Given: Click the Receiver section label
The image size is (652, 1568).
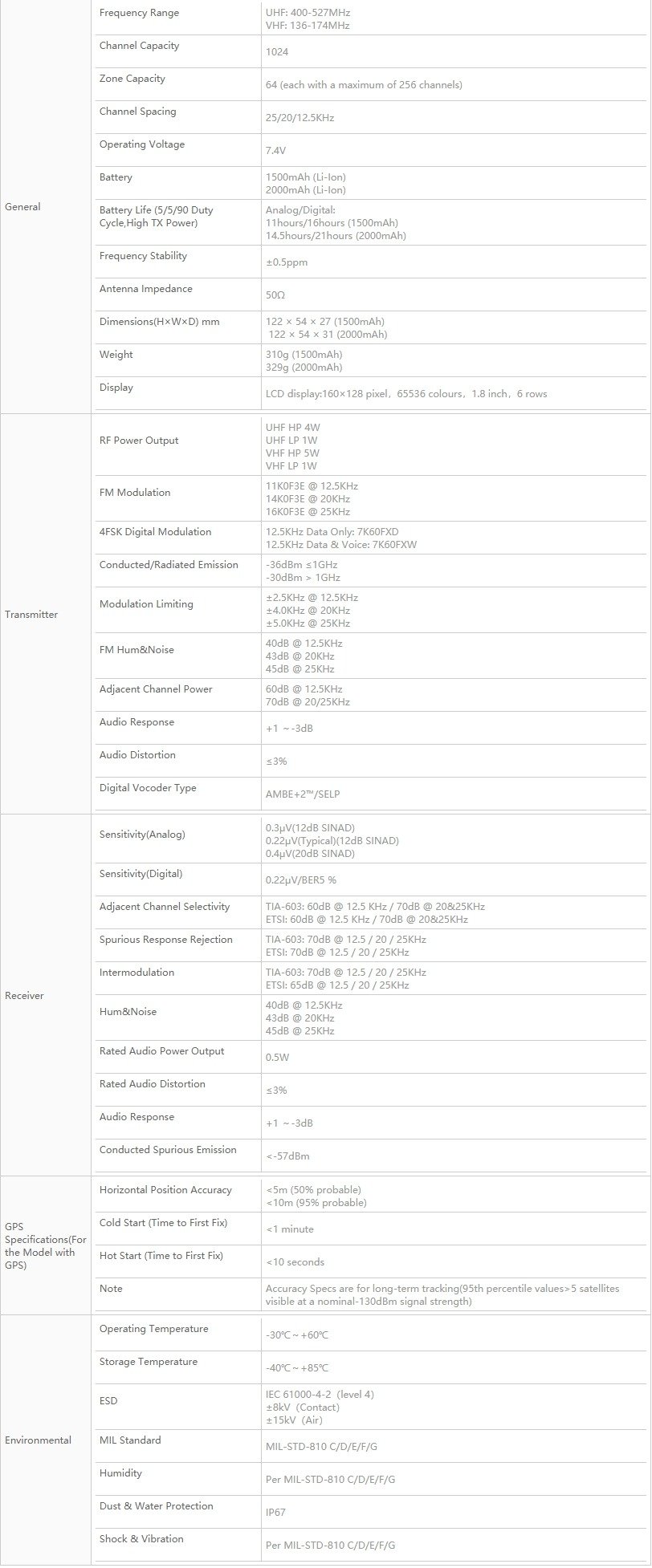Looking at the screenshot, I should tap(24, 996).
